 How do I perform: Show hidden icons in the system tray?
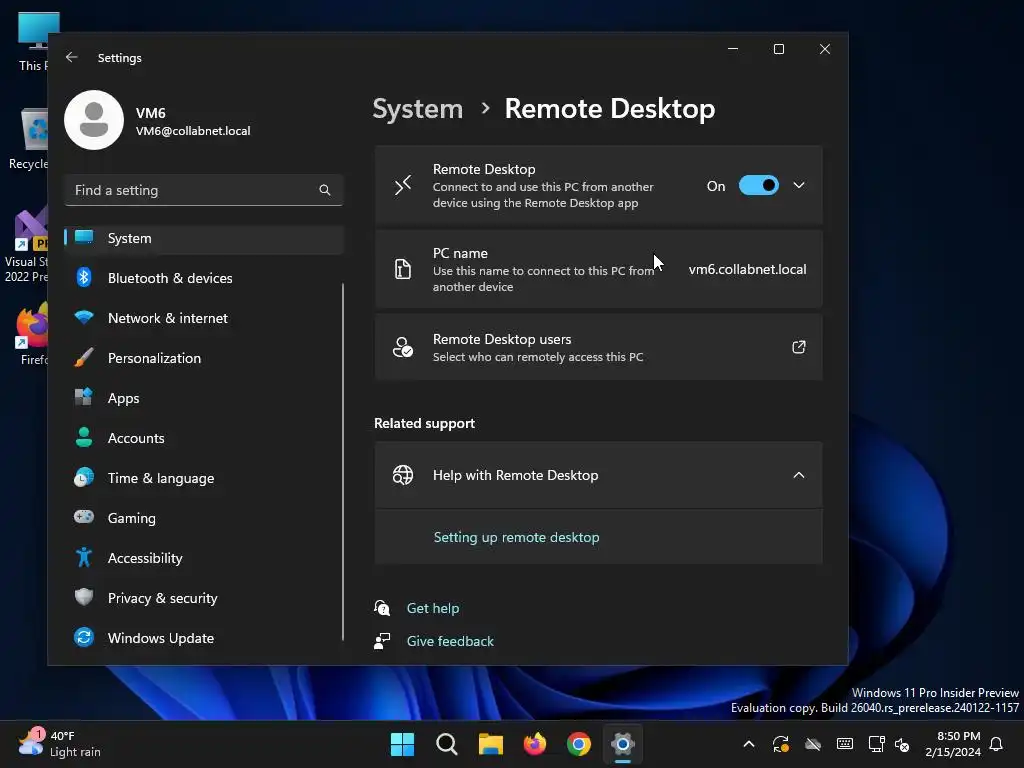[x=749, y=744]
